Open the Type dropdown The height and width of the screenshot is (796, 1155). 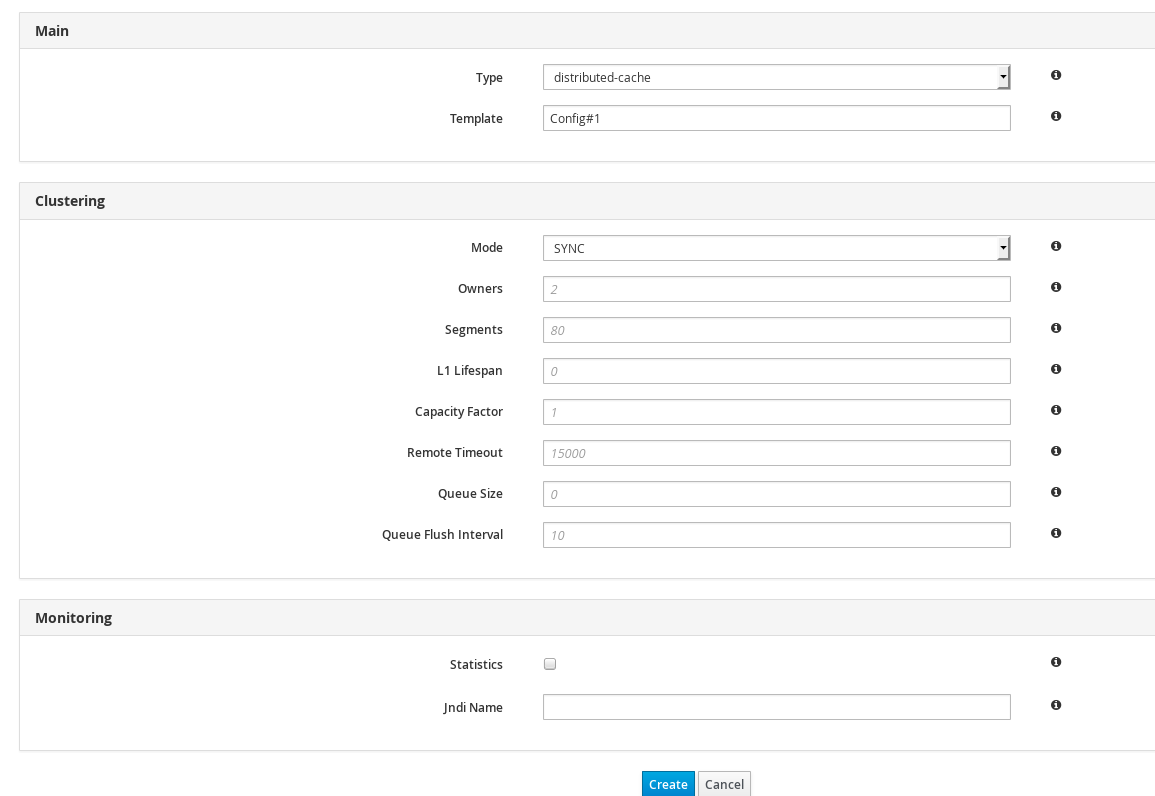tap(776, 78)
